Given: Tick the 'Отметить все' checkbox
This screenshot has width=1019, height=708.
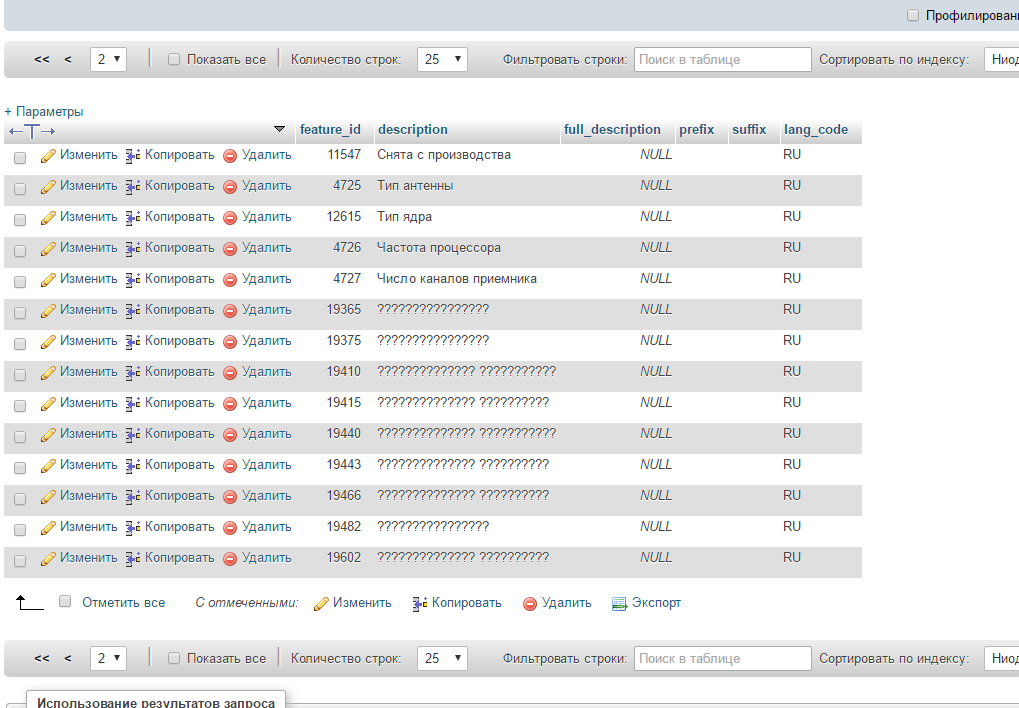Looking at the screenshot, I should (x=65, y=601).
